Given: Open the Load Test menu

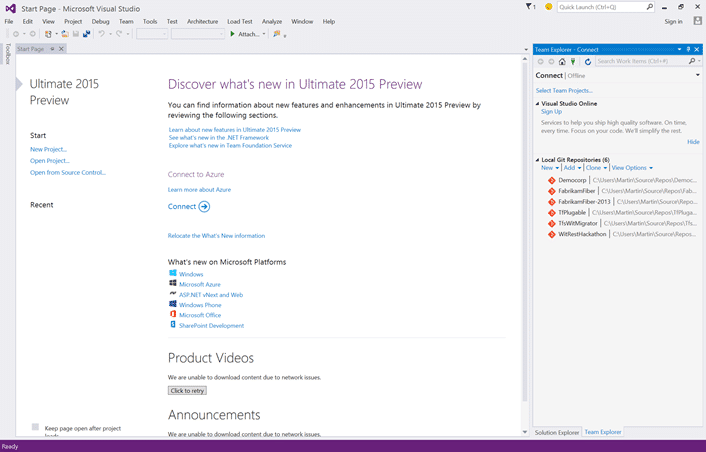Looking at the screenshot, I should [240, 21].
